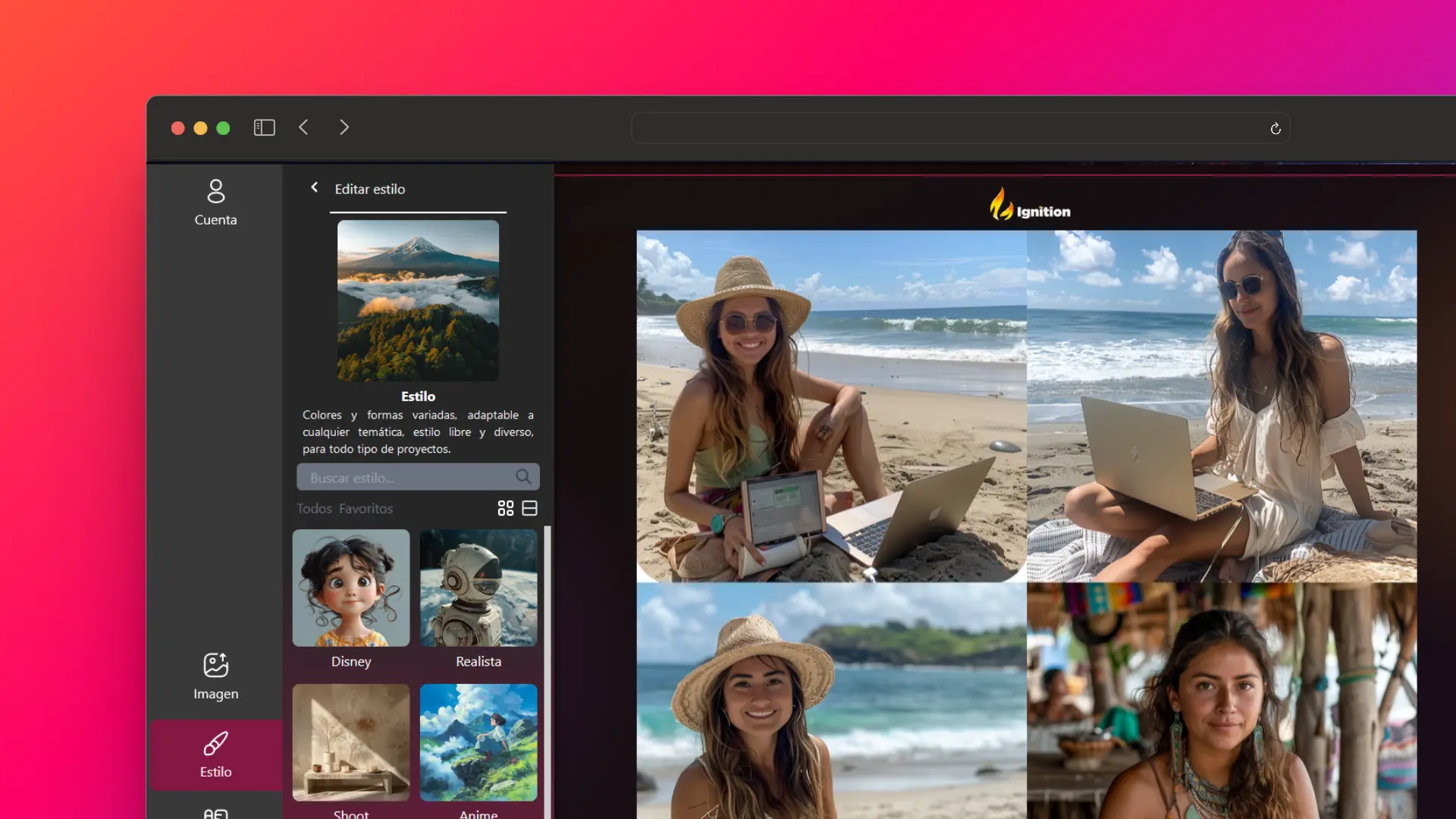Click the Realista style label
The height and width of the screenshot is (819, 1456).
click(479, 661)
